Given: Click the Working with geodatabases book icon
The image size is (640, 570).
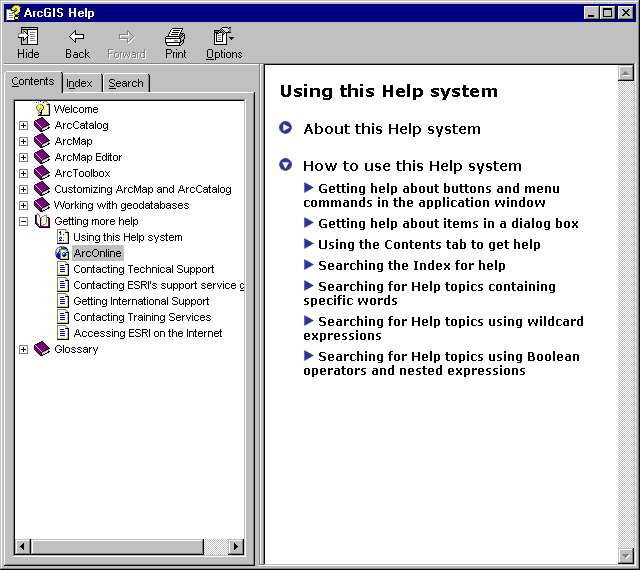Looking at the screenshot, I should [x=42, y=205].
